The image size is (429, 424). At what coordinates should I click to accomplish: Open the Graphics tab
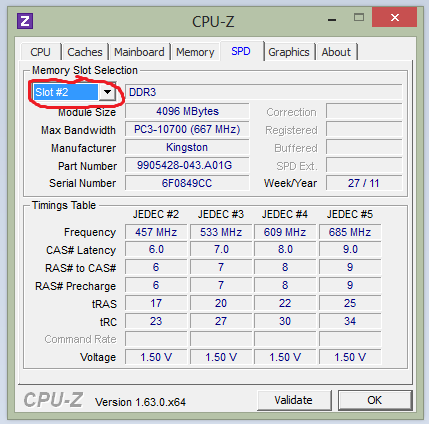(x=289, y=52)
